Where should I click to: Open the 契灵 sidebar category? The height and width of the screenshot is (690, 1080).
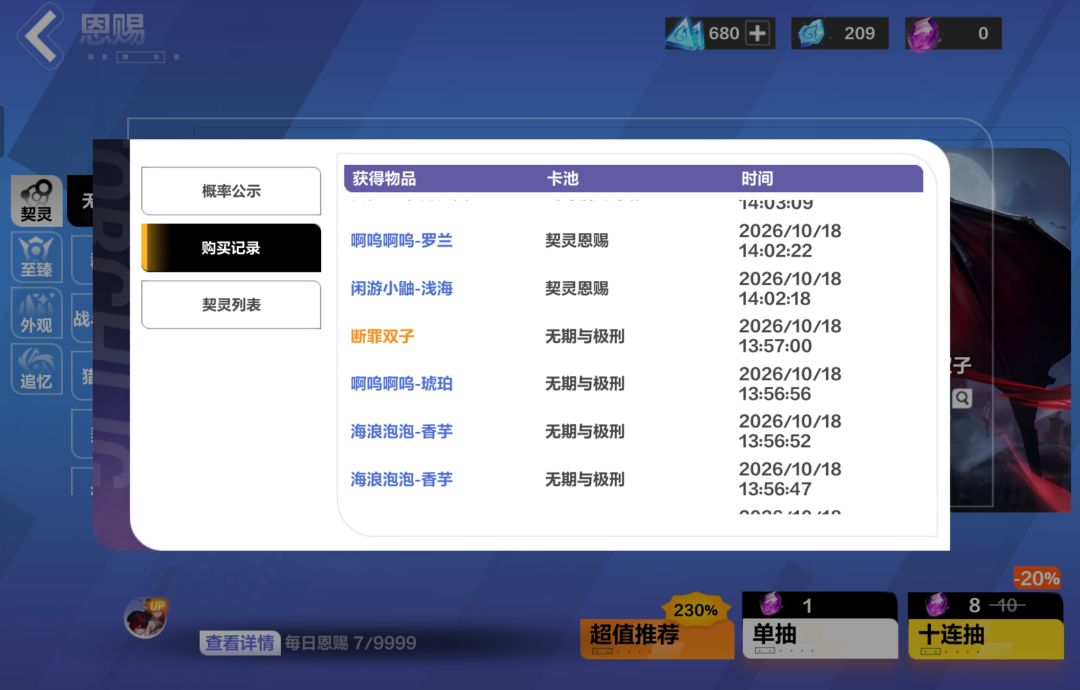coord(37,200)
